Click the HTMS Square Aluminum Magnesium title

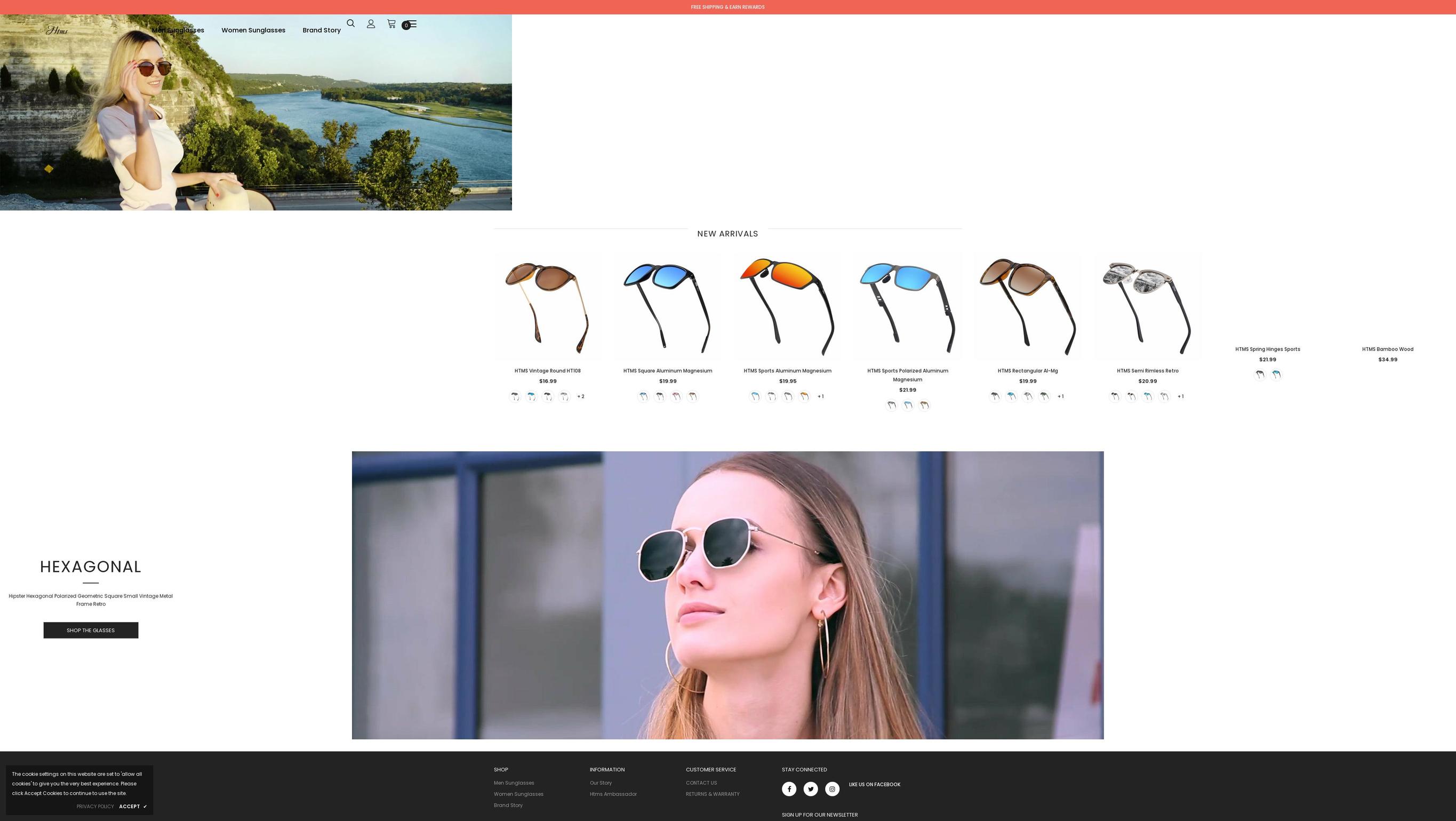[668, 371]
